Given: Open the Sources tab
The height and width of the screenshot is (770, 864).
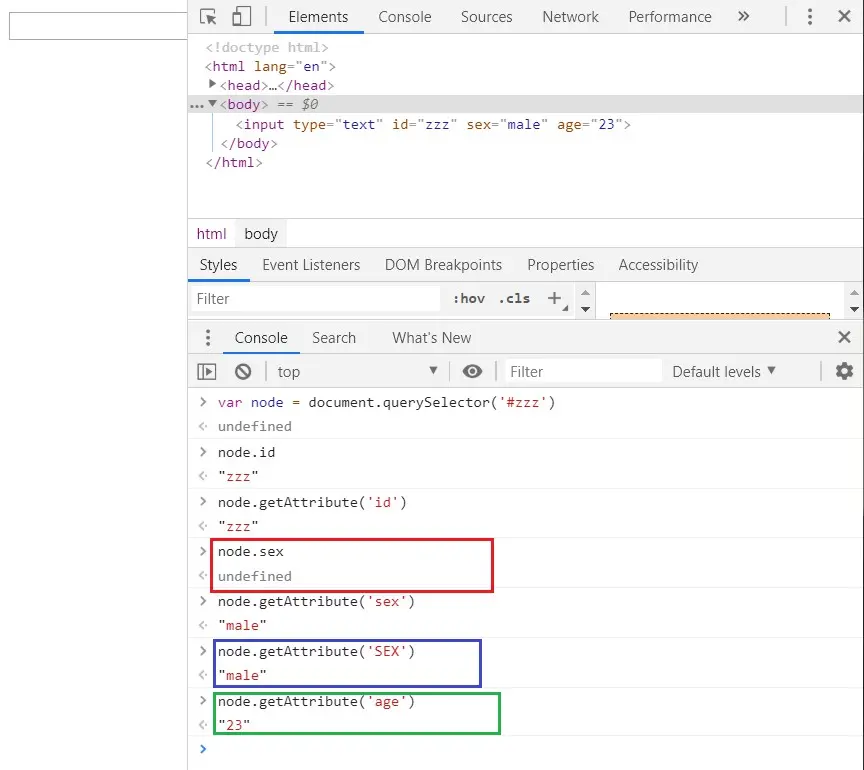Looking at the screenshot, I should coord(487,17).
